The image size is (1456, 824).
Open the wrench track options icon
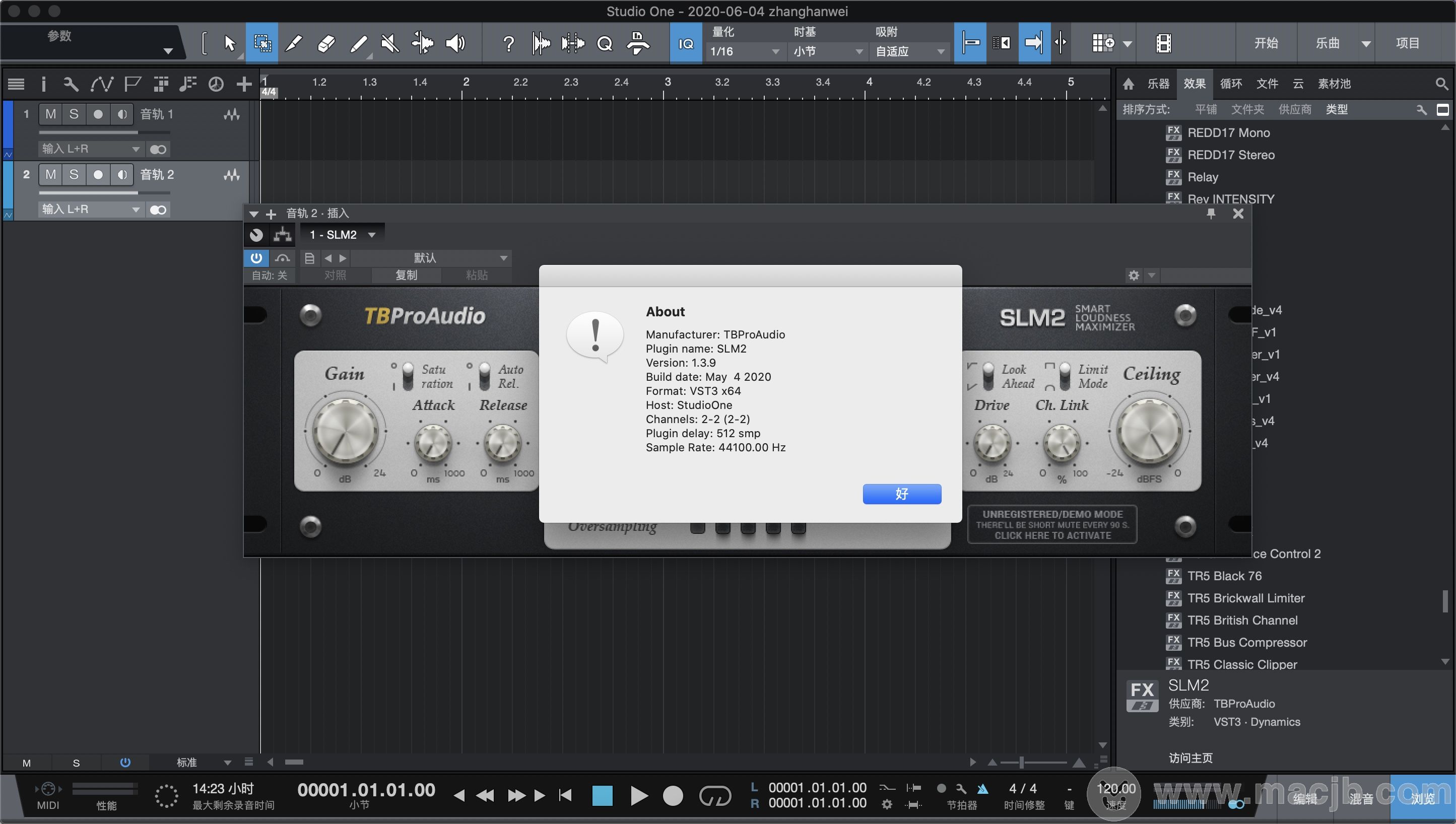click(71, 84)
